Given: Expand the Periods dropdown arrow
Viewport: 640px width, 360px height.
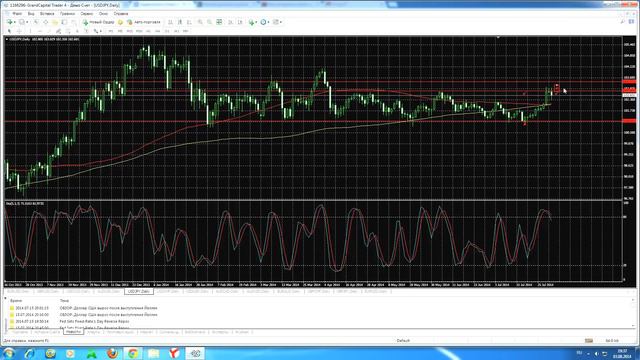Looking at the screenshot, I should coord(269,22).
